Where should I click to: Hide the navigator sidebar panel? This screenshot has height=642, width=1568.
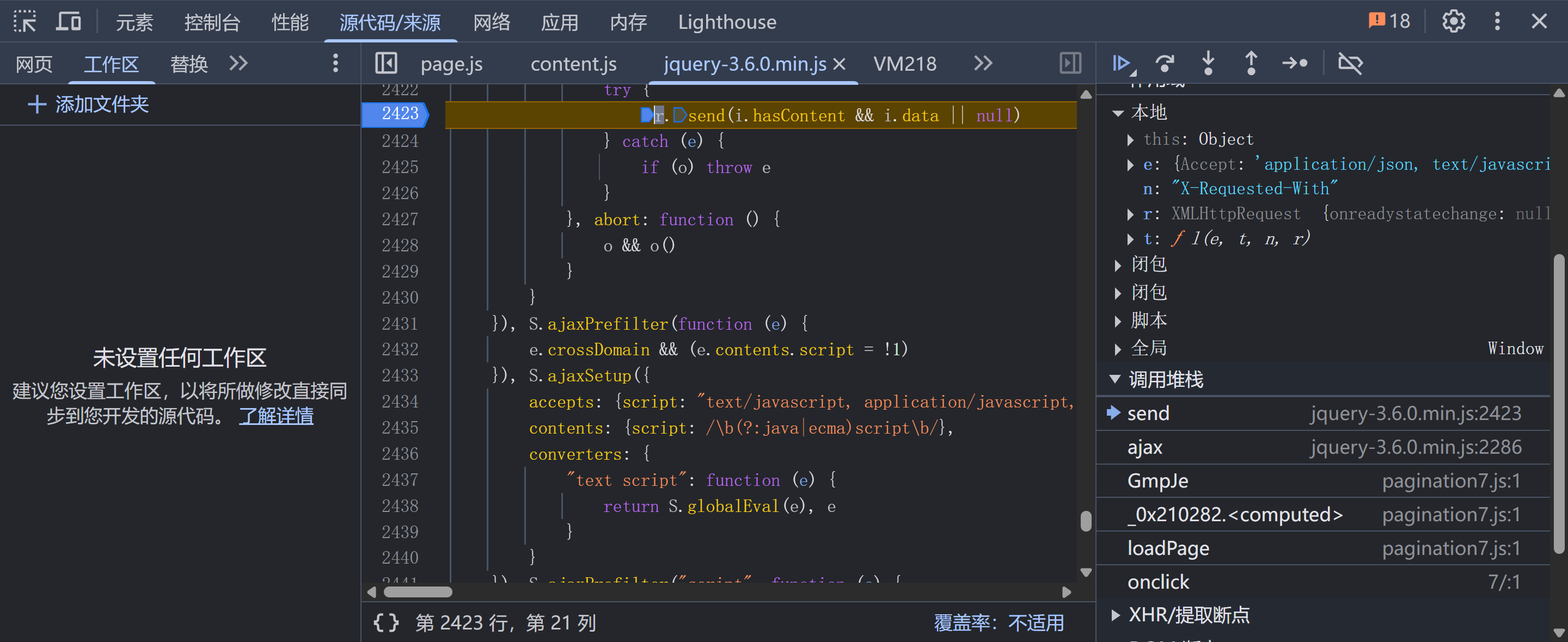[x=386, y=63]
